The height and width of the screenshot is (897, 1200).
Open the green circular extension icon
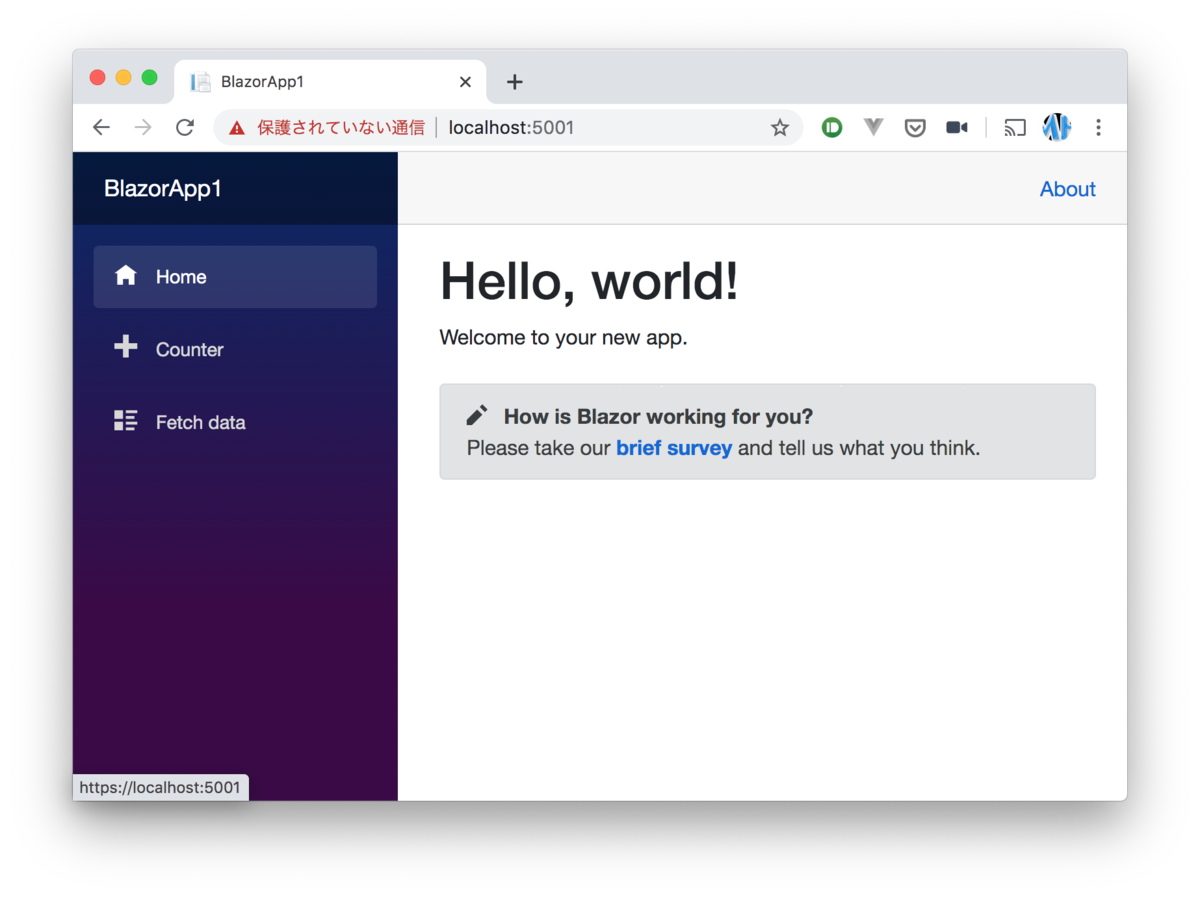(x=832, y=127)
